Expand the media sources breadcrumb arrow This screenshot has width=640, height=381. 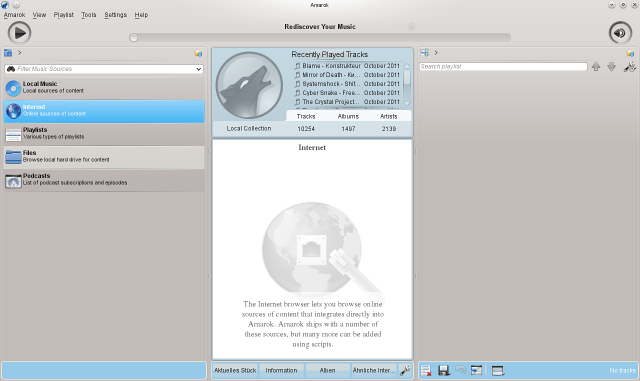(20, 53)
